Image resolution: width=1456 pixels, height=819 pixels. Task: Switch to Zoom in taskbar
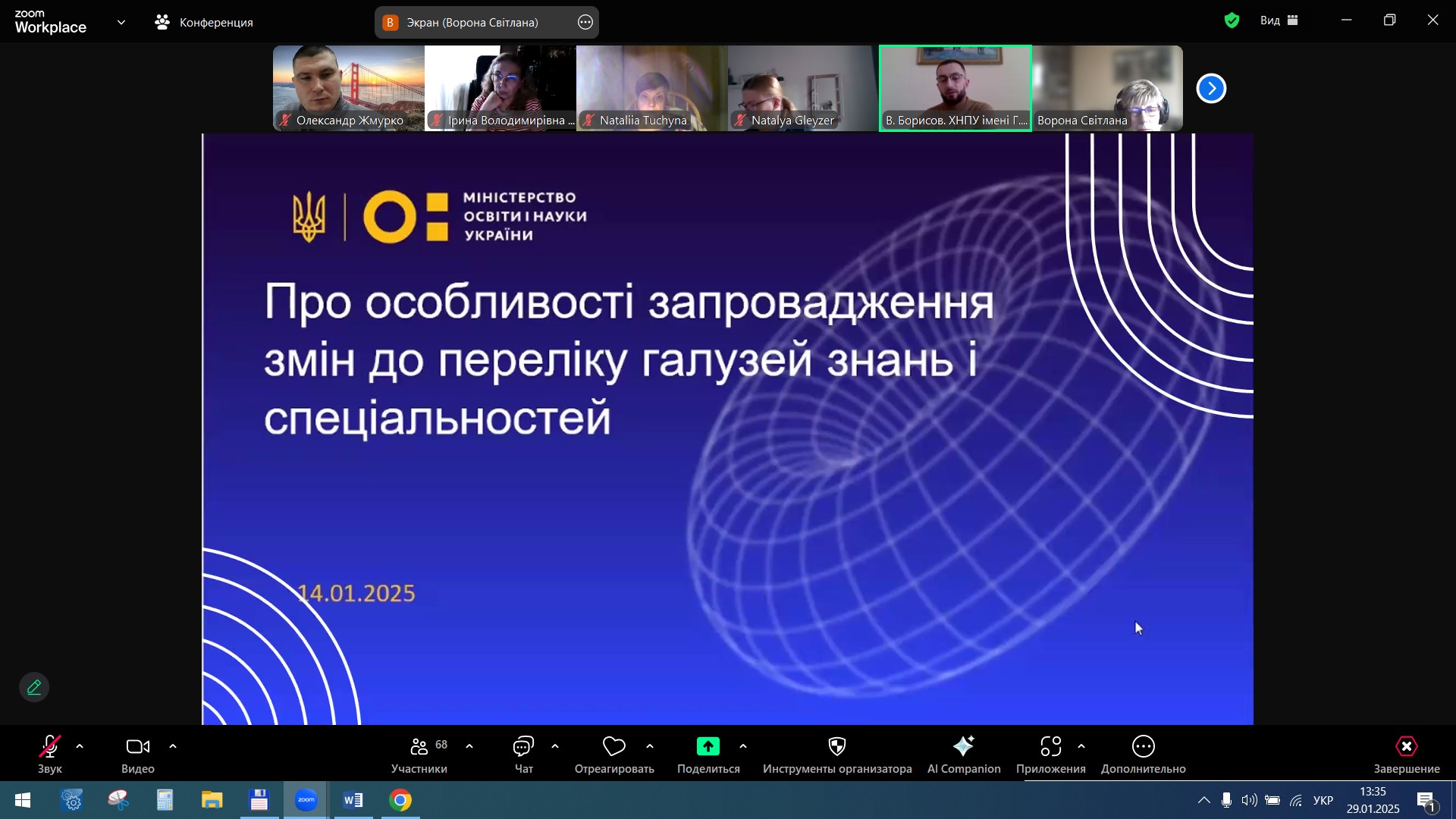[x=306, y=801]
